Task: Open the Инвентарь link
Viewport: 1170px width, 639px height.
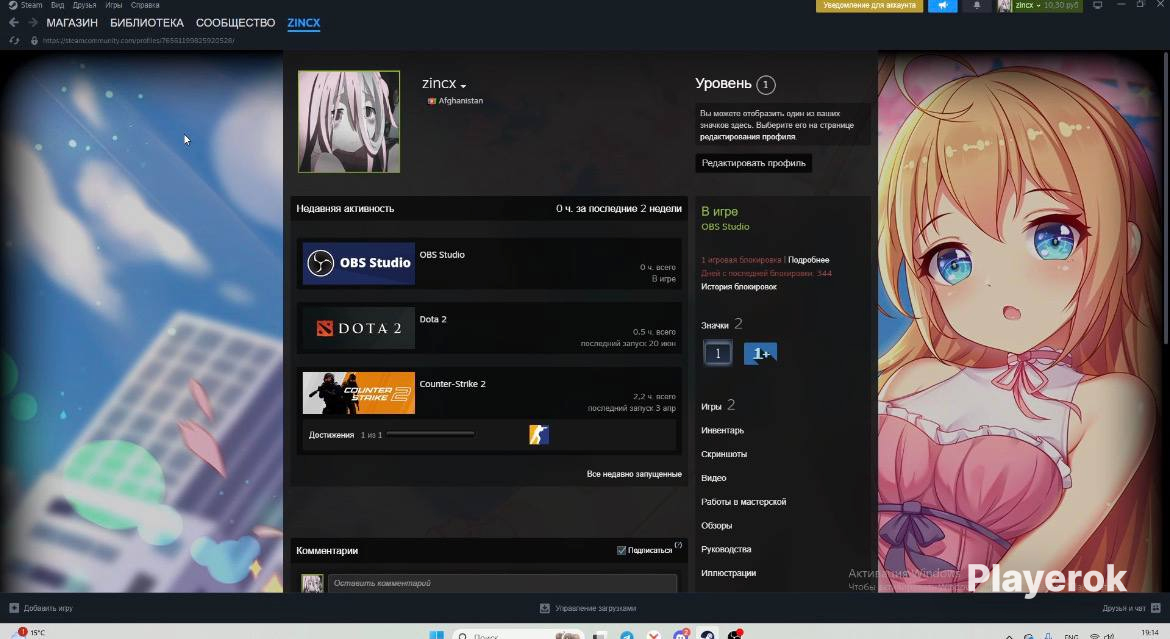Action: (722, 430)
